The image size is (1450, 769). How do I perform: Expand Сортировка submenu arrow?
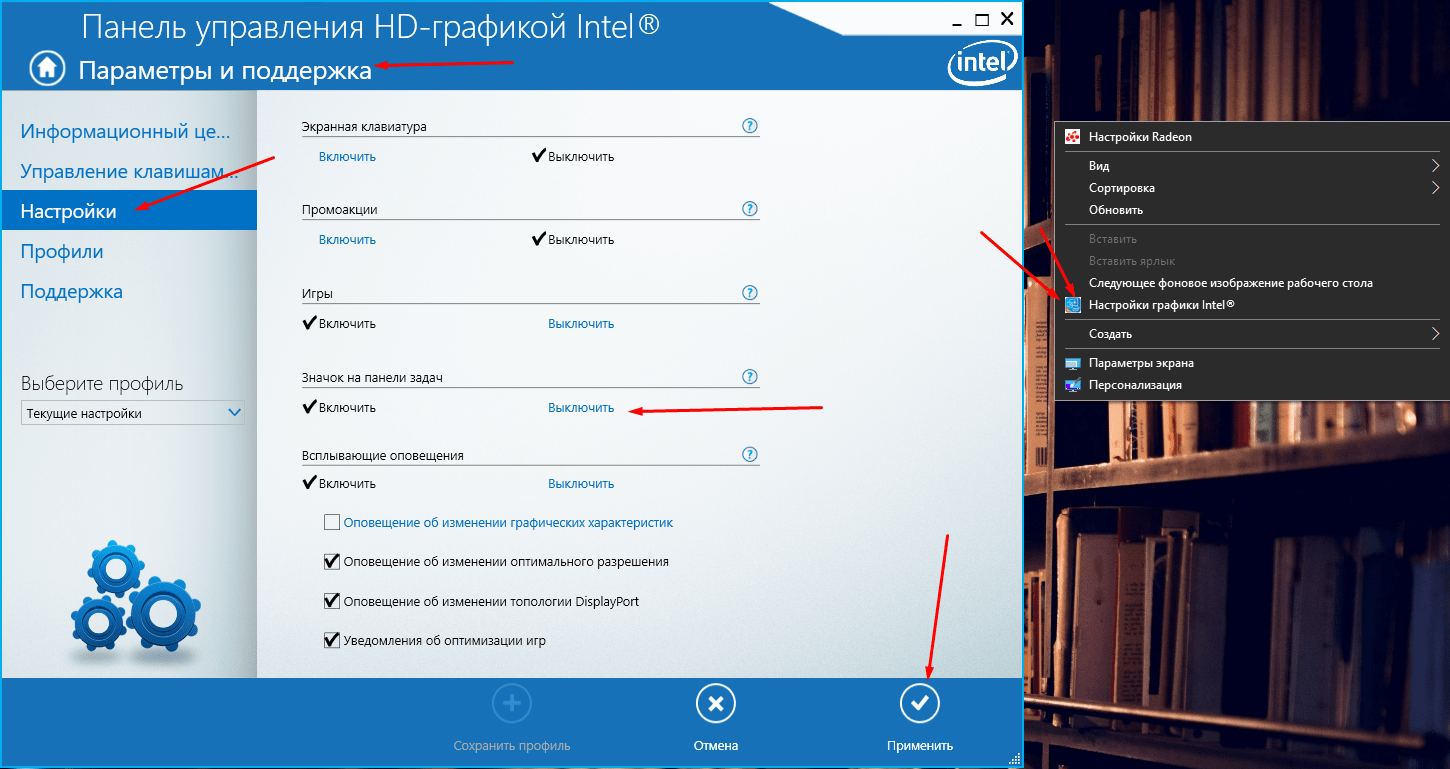[1435, 188]
